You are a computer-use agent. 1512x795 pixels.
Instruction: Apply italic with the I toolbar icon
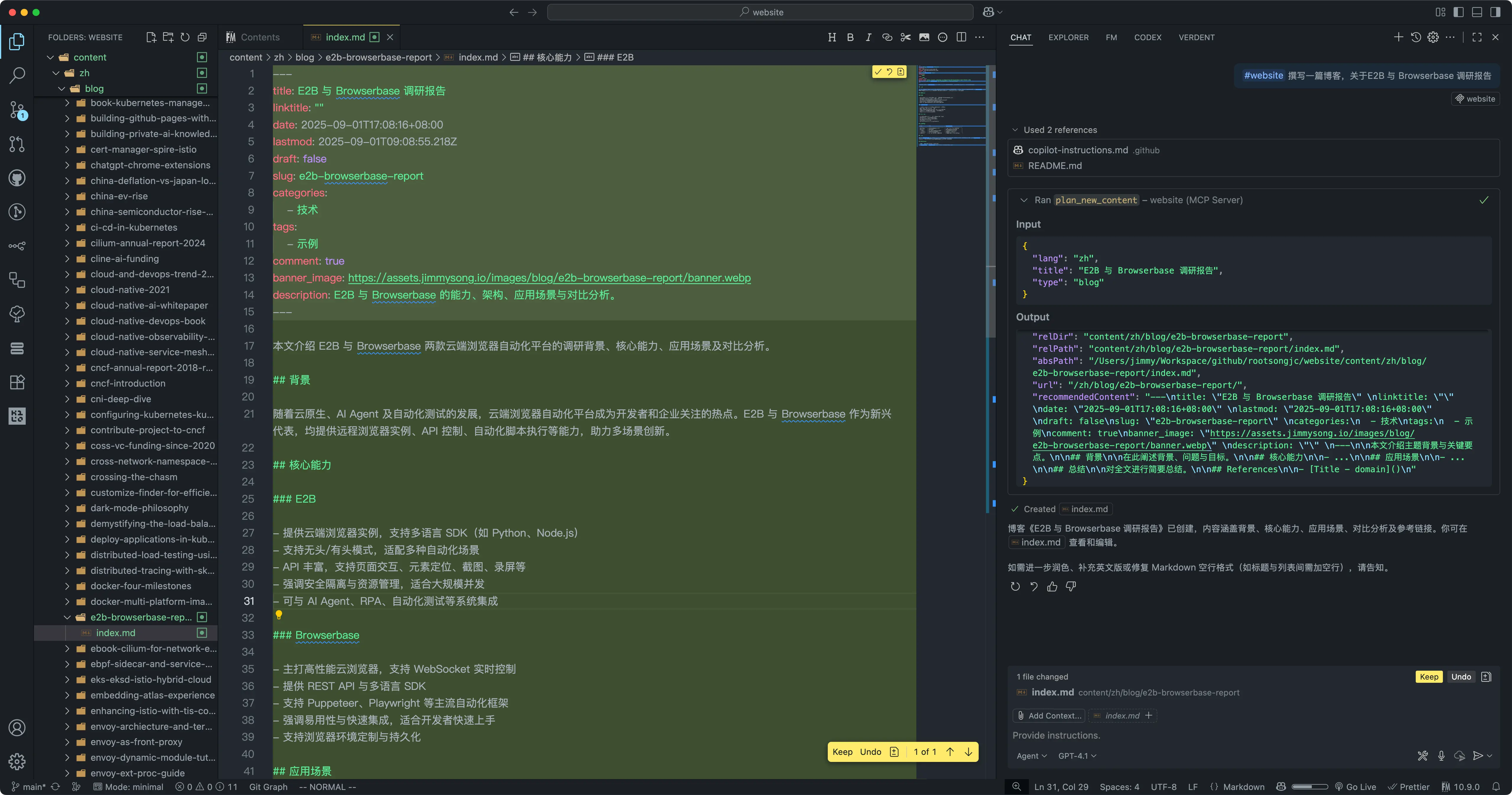pos(868,37)
